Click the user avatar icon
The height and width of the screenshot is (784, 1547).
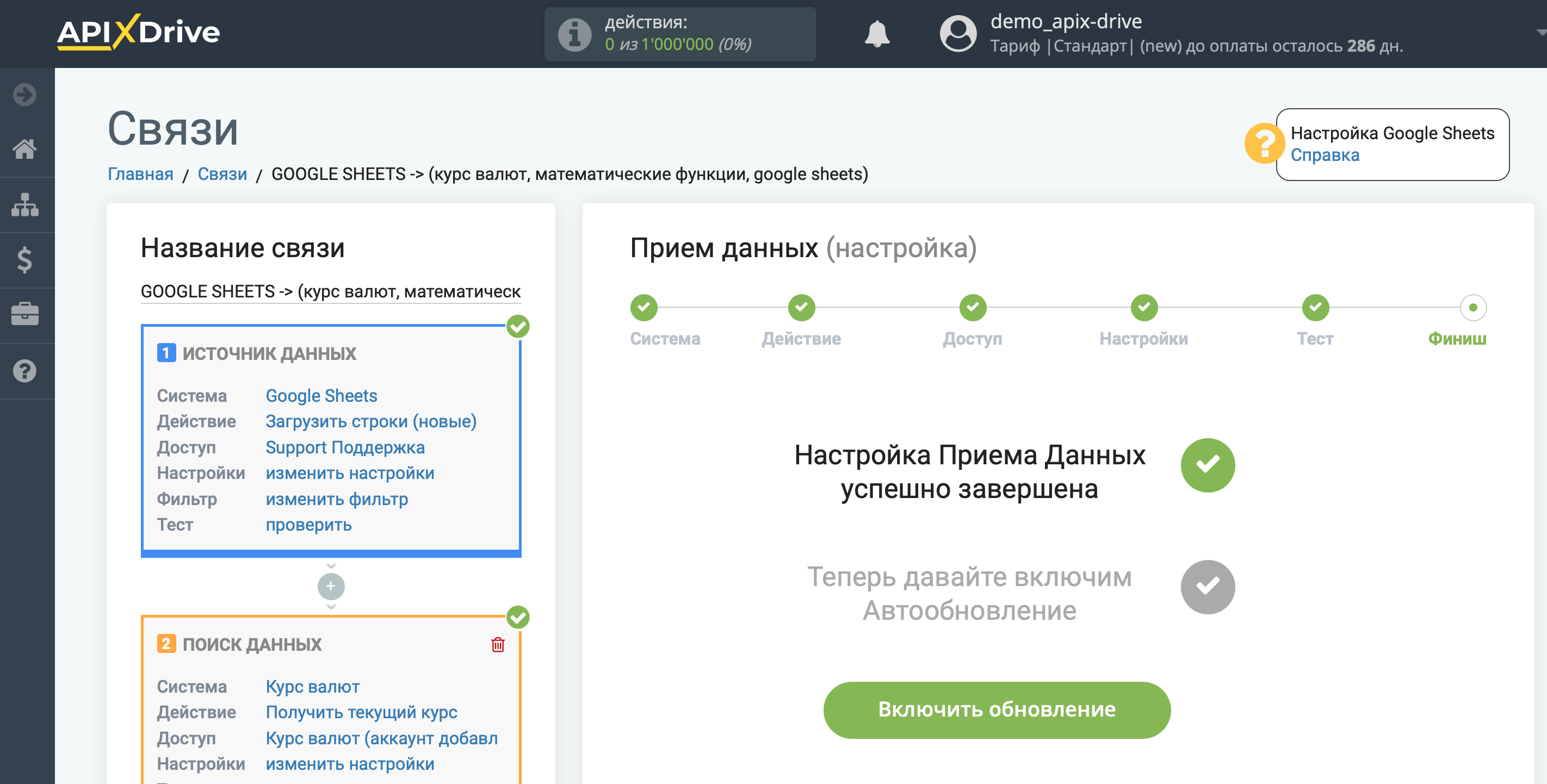958,34
